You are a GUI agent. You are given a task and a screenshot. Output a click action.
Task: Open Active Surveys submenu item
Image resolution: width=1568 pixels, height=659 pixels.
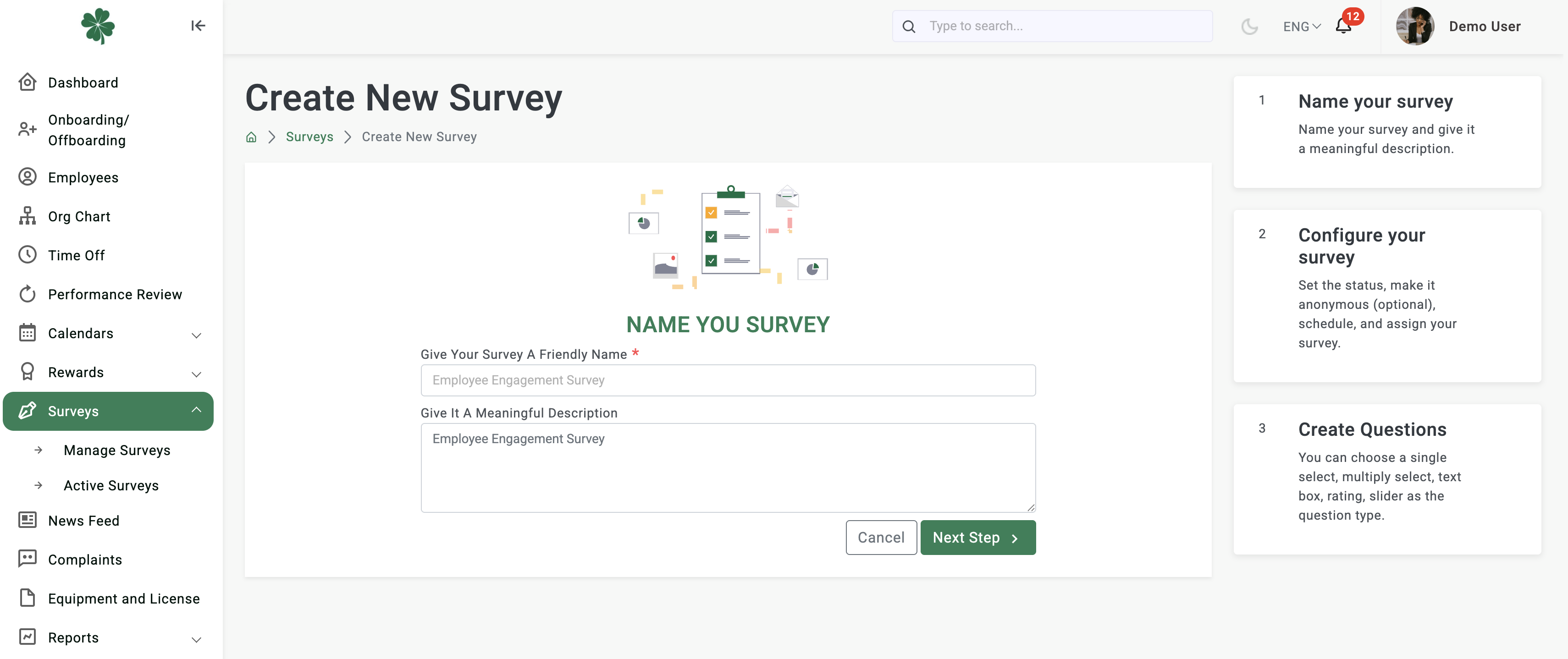tap(111, 486)
